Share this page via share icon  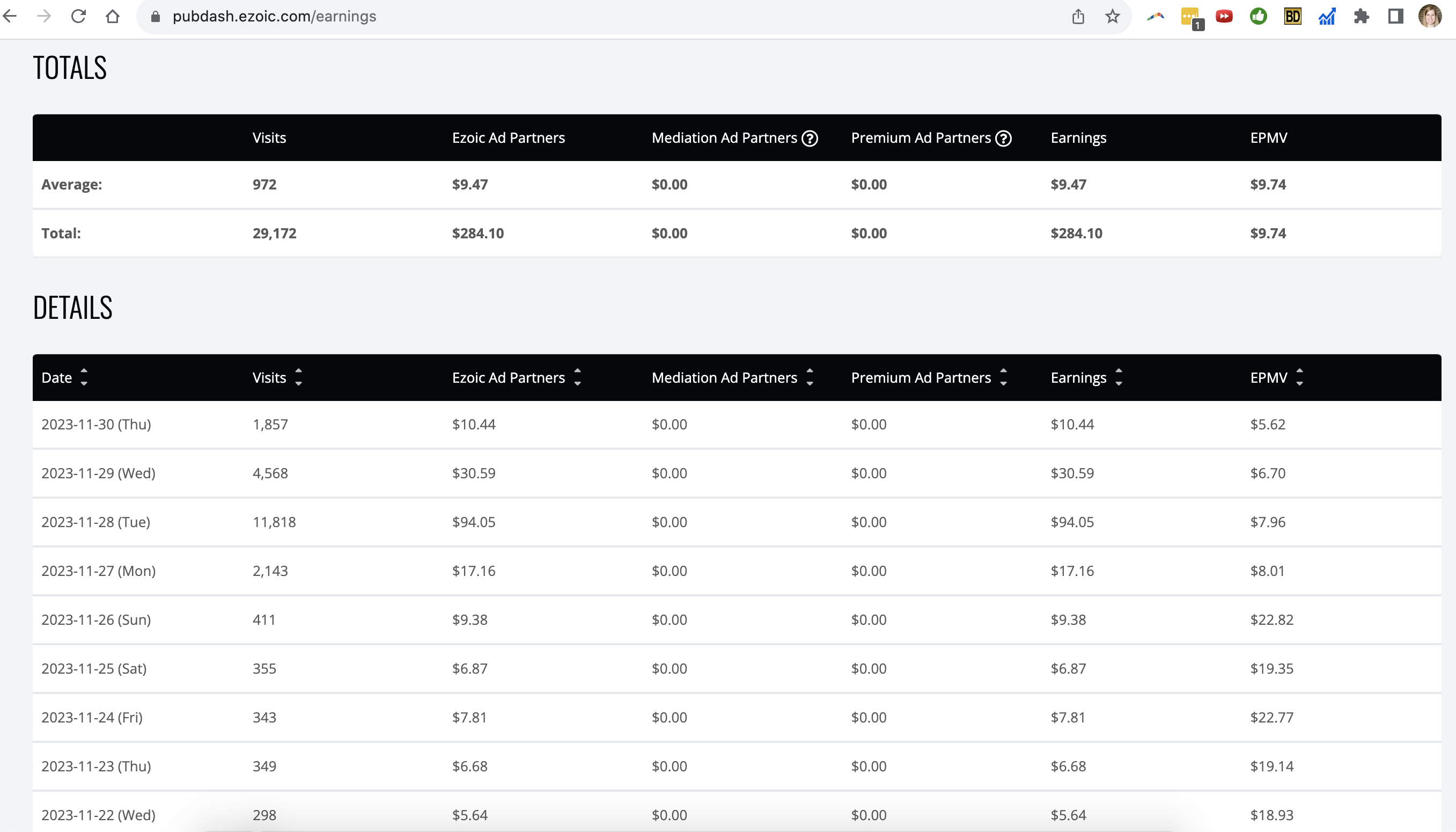1077,16
